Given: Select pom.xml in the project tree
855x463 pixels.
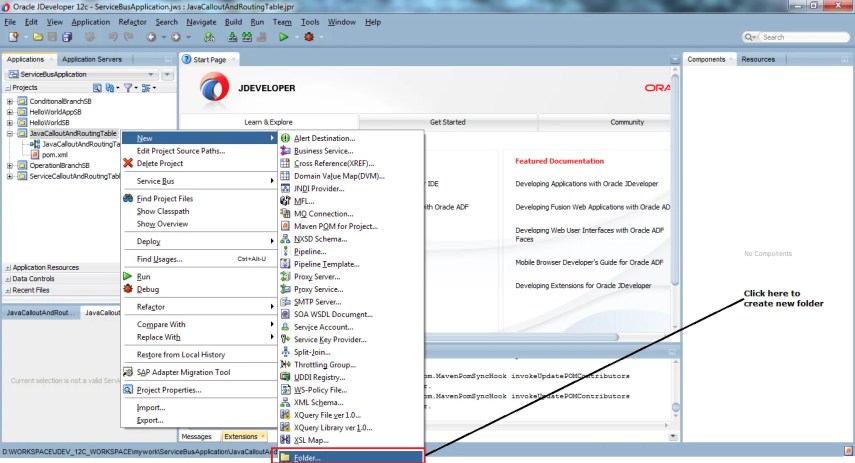Looking at the screenshot, I should [x=55, y=154].
